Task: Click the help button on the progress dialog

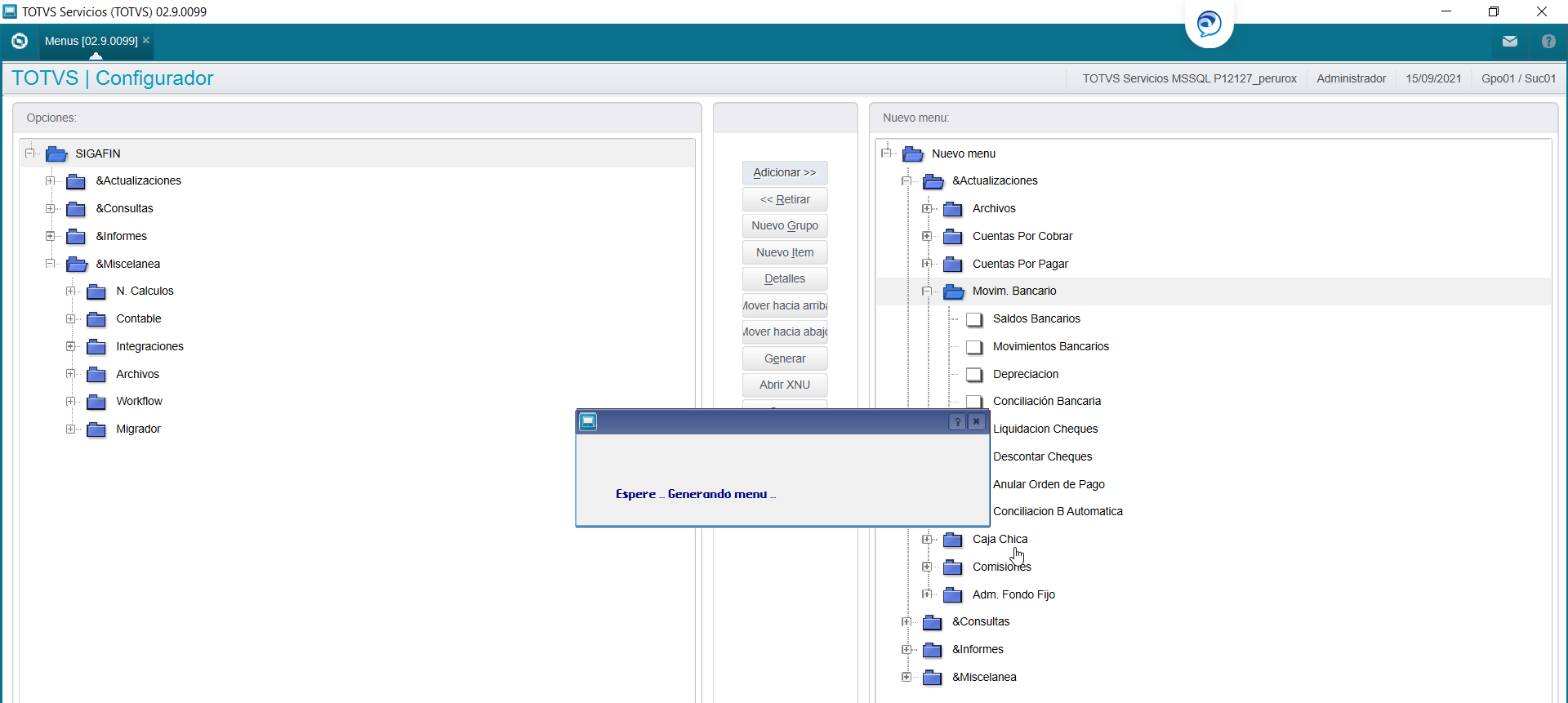Action: click(957, 421)
